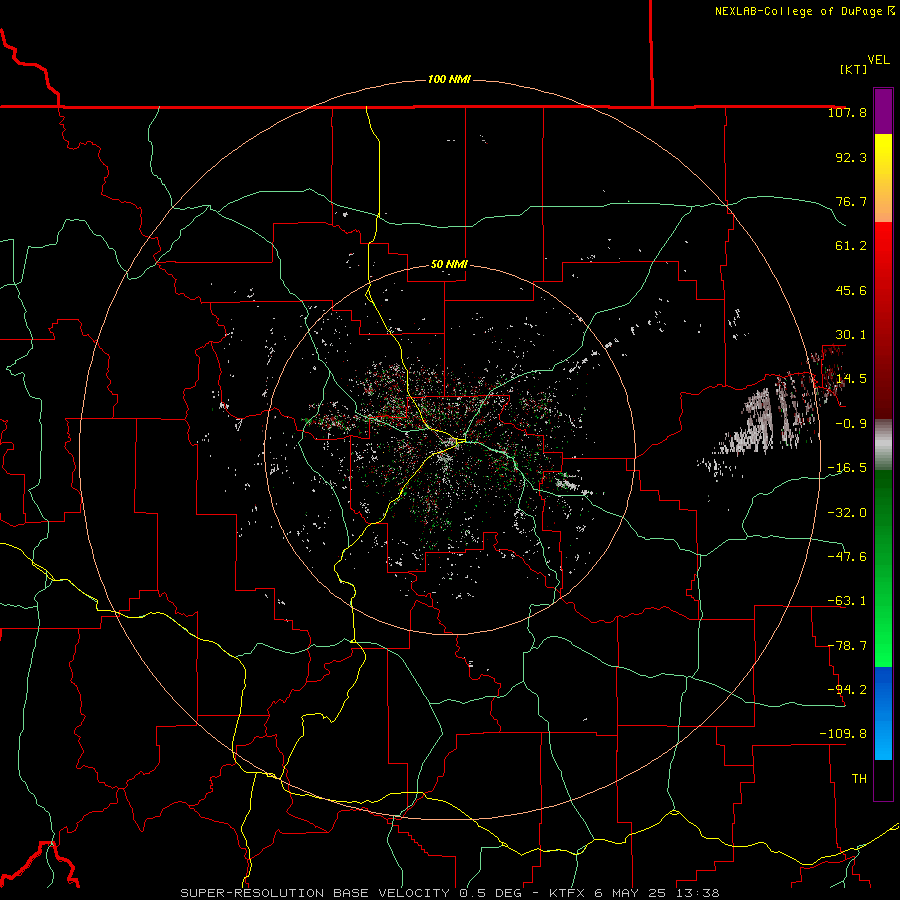Pick the blue segment of velocity scale
The height and width of the screenshot is (900, 900).
[883, 713]
